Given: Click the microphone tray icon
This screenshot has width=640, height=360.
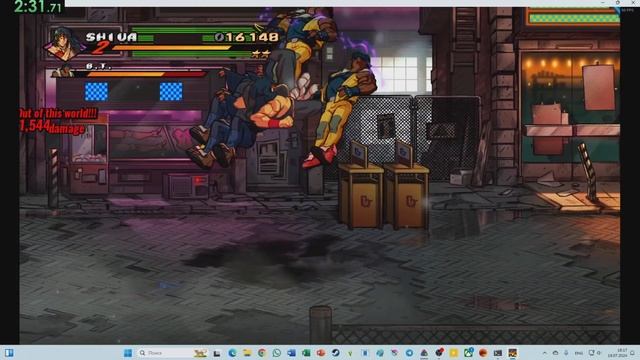Looking at the screenshot, I should click(x=566, y=353).
